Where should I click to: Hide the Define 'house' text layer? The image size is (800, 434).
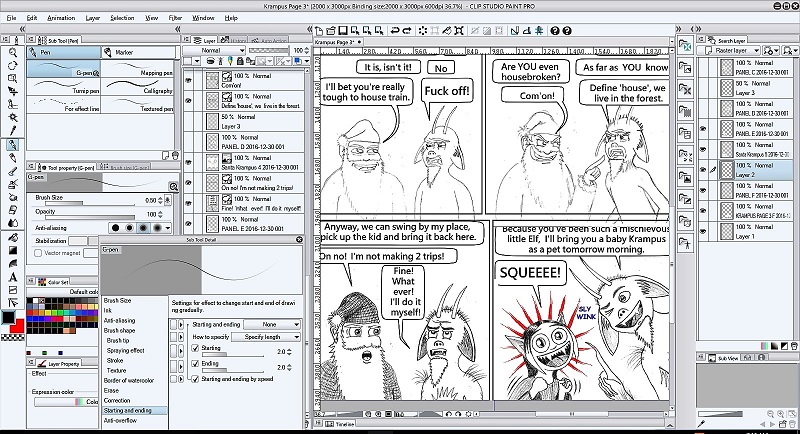coord(188,100)
